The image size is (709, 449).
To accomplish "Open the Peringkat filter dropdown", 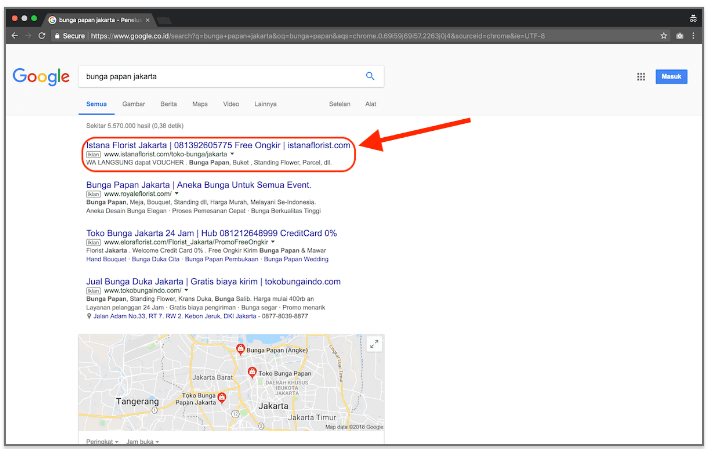I will [x=101, y=441].
